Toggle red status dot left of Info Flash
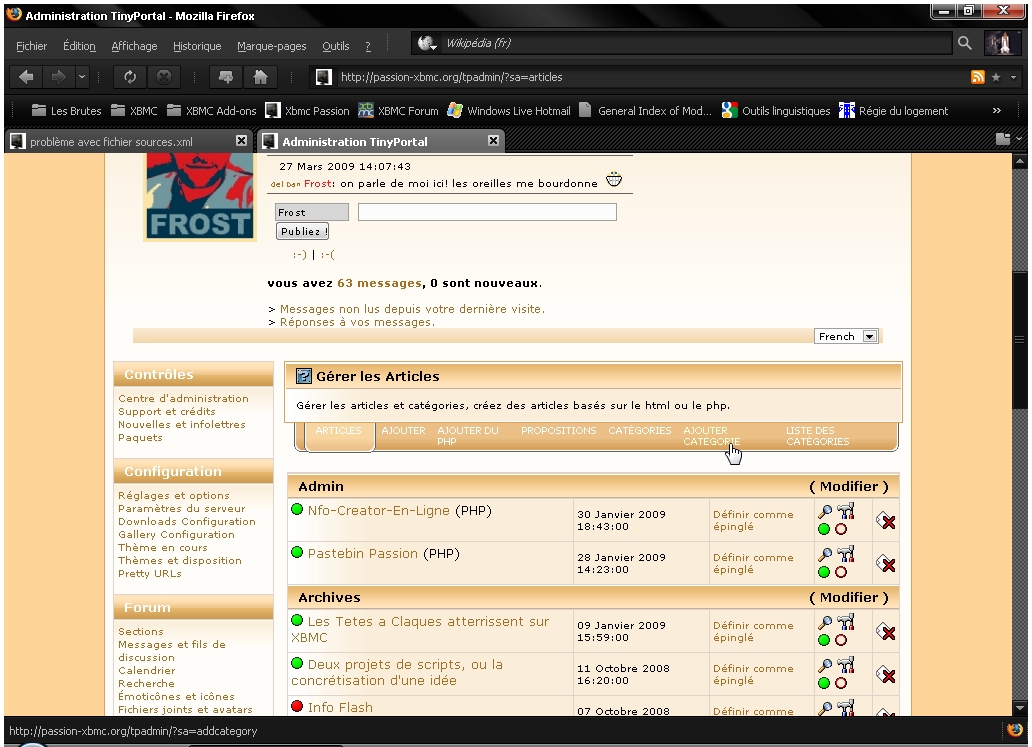This screenshot has height=747, width=1032. [297, 707]
